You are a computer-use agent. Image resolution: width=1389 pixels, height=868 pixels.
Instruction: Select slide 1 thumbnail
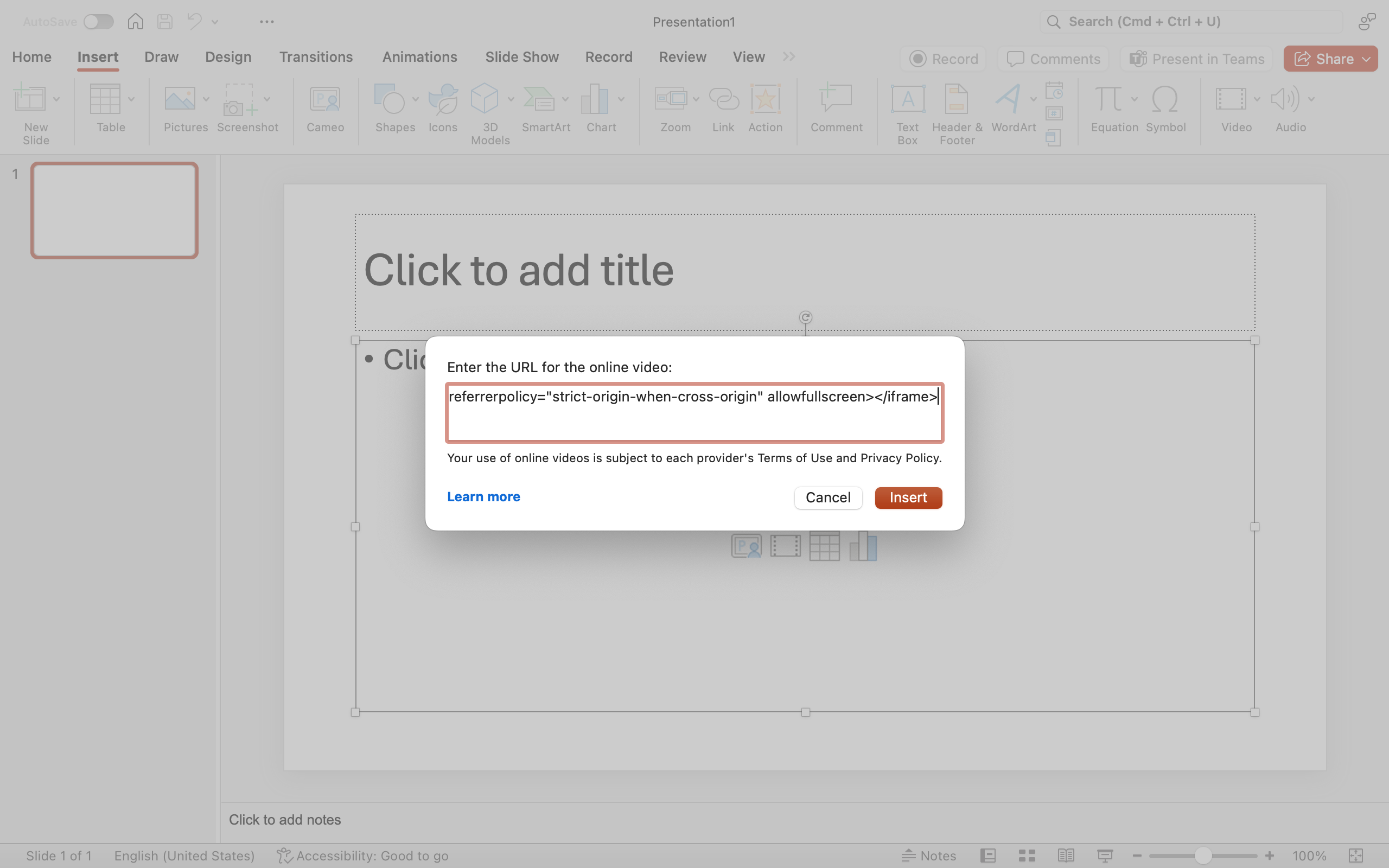pos(114,210)
